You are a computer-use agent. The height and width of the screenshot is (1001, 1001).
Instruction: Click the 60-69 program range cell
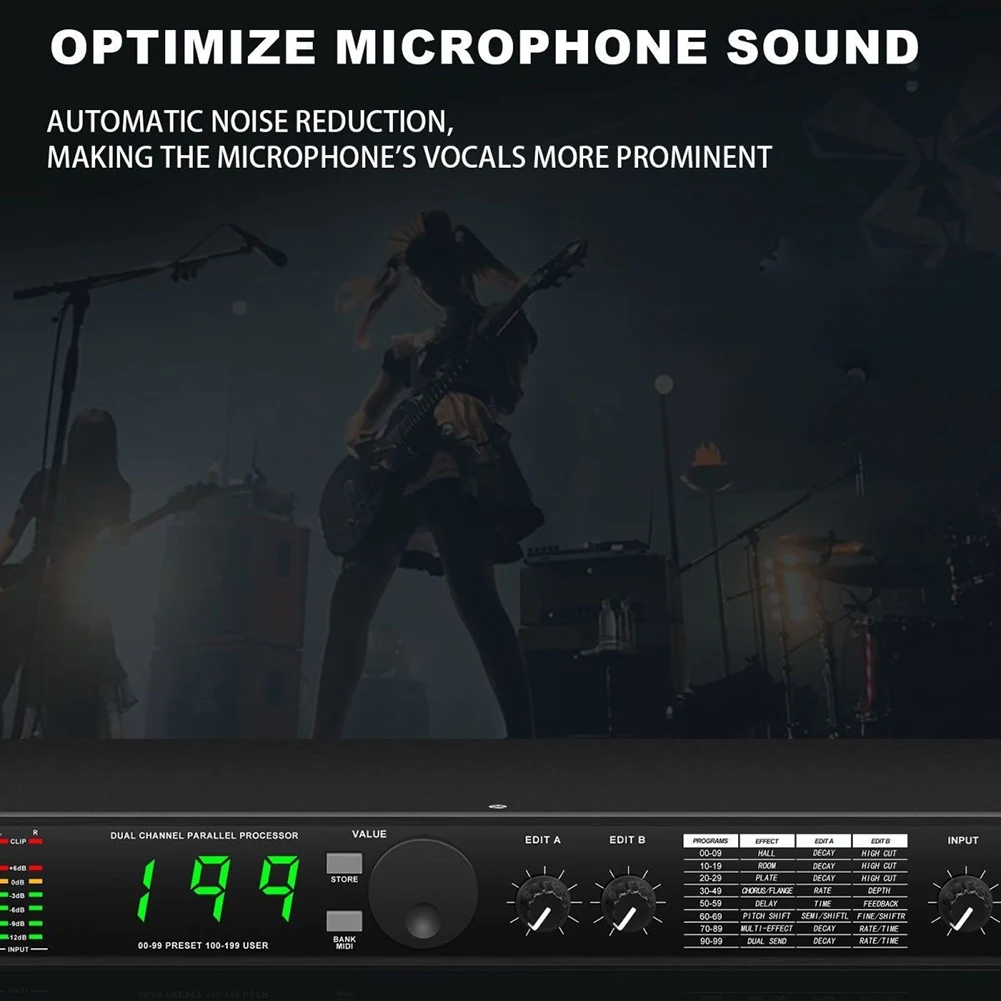[x=711, y=915]
